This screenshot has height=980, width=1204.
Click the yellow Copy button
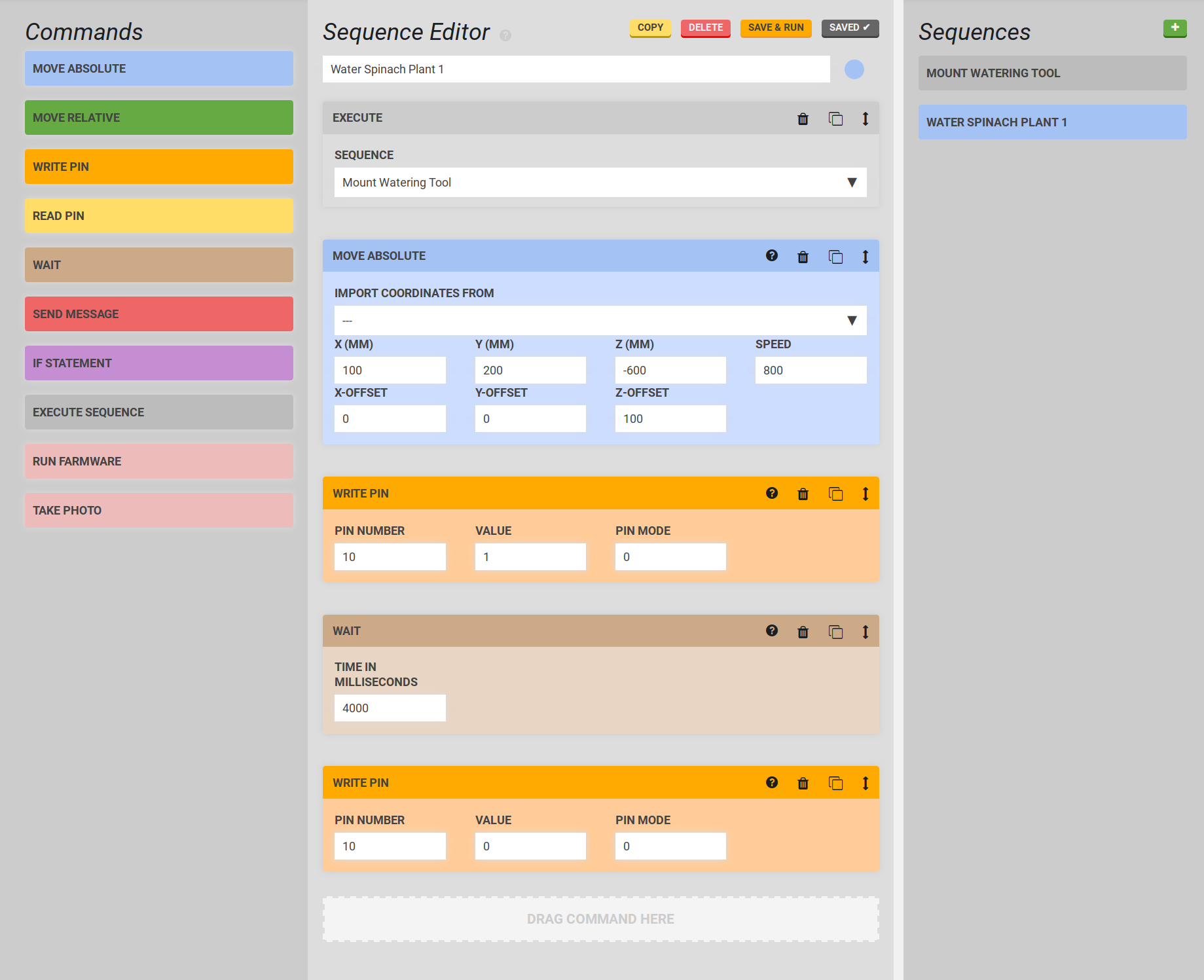click(649, 28)
